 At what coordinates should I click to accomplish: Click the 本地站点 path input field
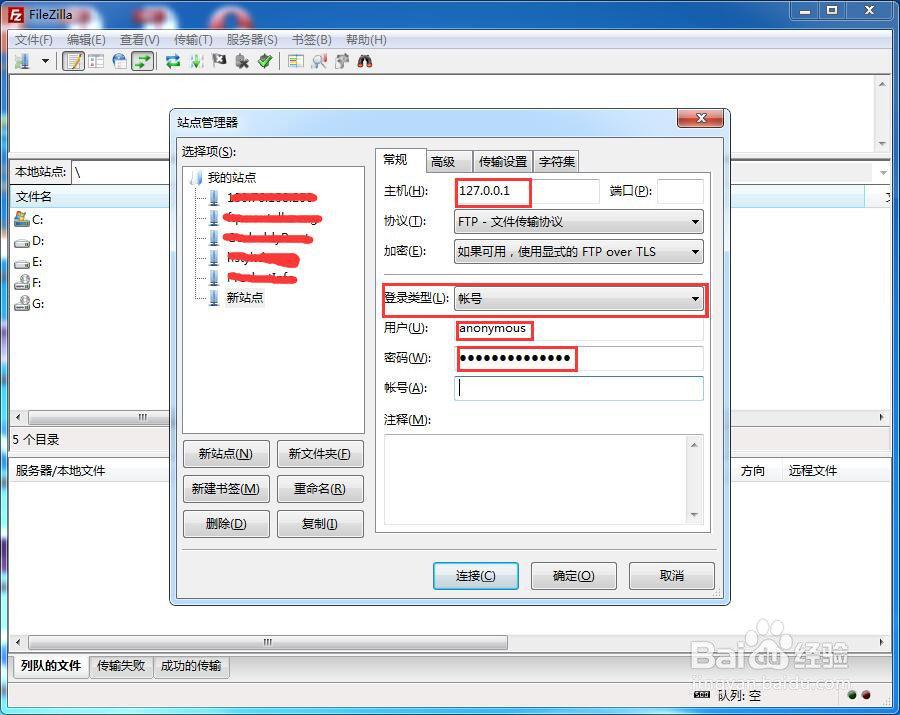[x=121, y=172]
